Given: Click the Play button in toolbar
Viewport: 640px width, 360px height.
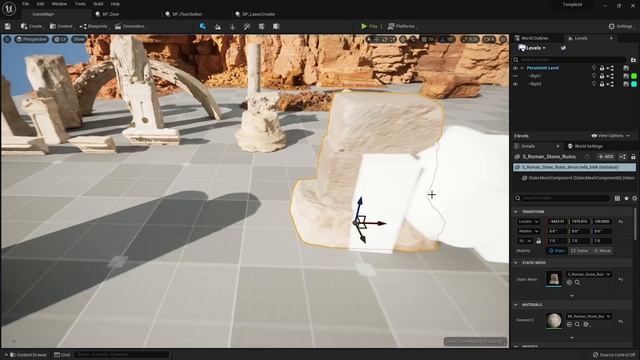Looking at the screenshot, I should point(369,26).
